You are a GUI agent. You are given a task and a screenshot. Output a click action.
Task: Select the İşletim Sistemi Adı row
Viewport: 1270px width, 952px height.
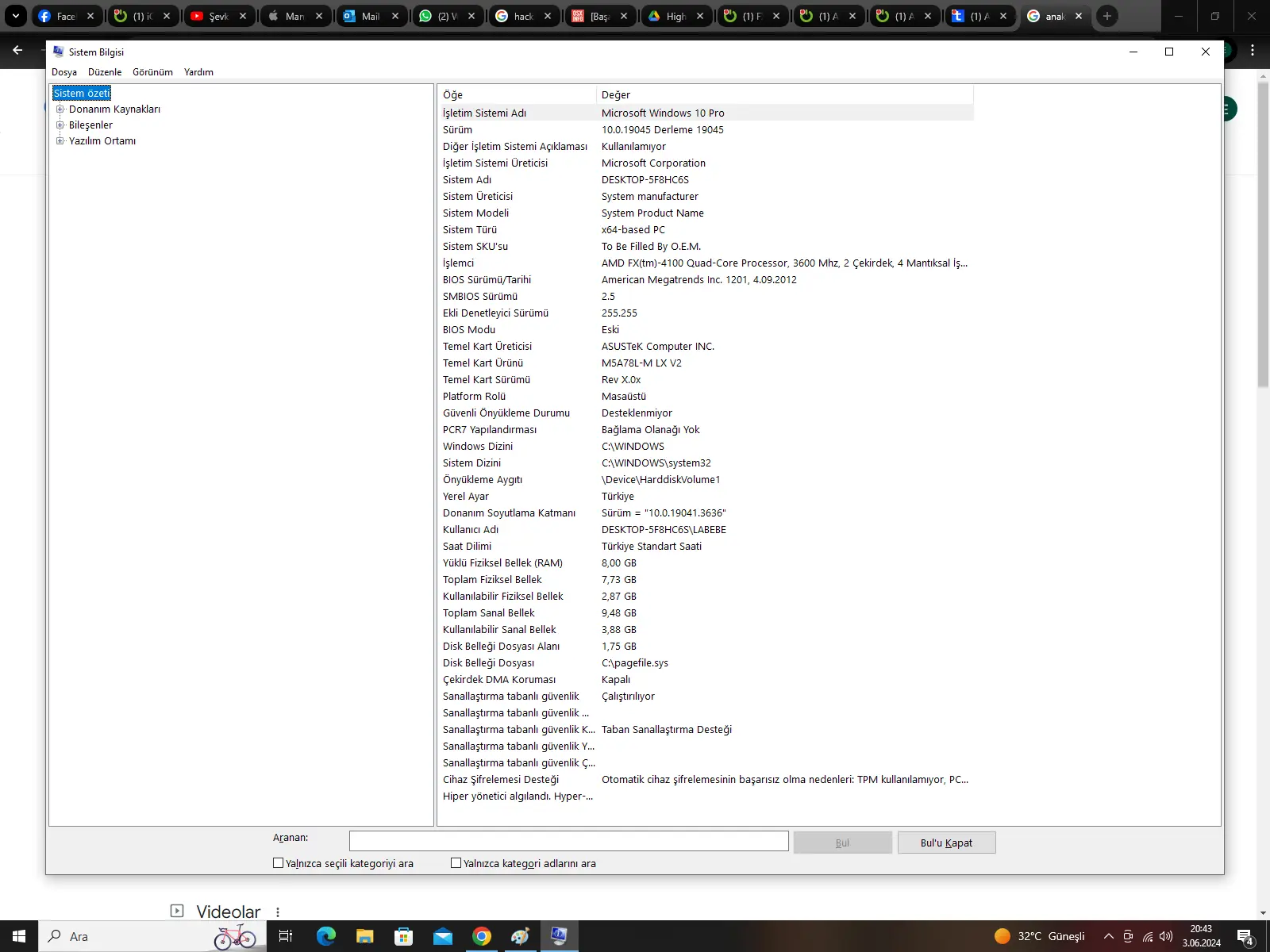pos(706,113)
